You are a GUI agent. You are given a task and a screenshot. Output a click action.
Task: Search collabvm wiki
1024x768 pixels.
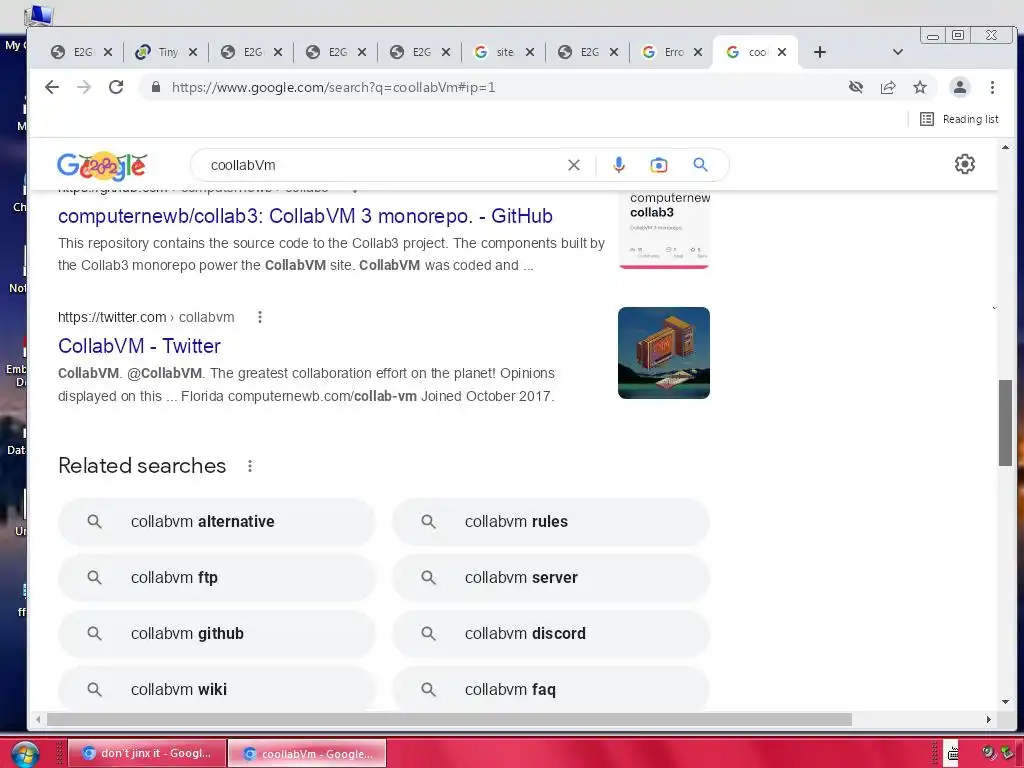pos(216,689)
